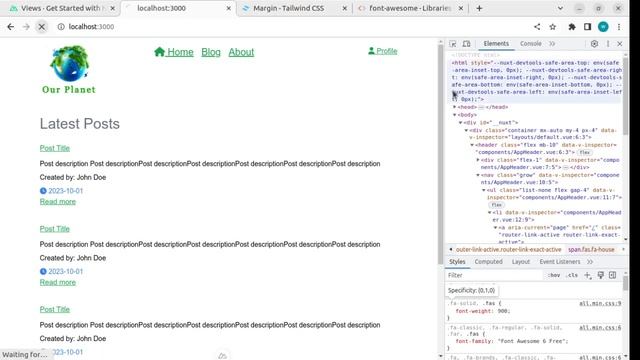Screen dimensions: 640x360
Task: Collapse the container mx-auto div node
Action: (466, 130)
